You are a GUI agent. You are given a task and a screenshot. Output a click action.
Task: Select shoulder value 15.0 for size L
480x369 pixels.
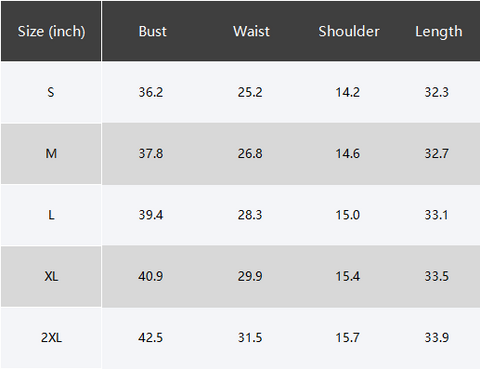coord(348,215)
